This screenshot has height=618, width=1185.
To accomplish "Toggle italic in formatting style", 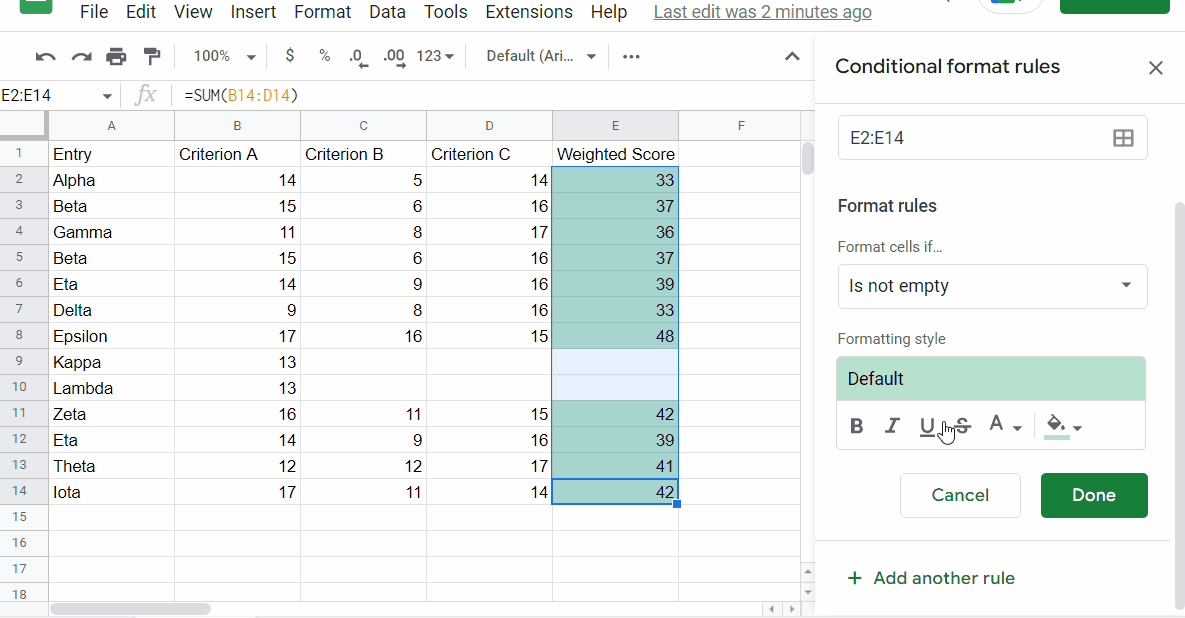I will (x=892, y=426).
